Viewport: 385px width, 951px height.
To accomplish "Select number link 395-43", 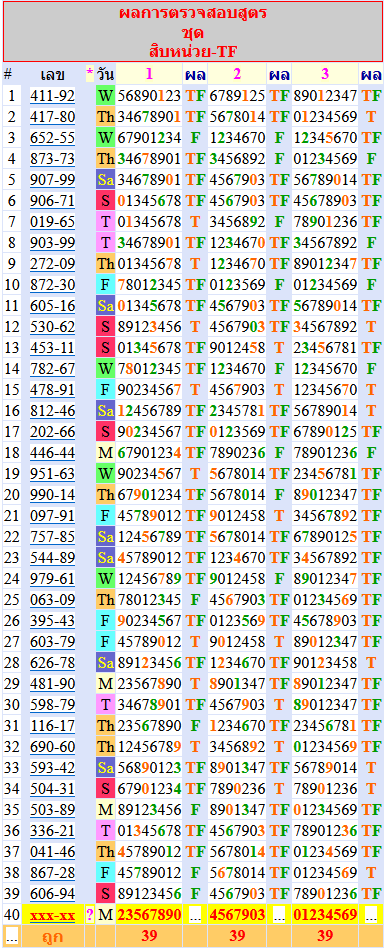I will click(53, 620).
